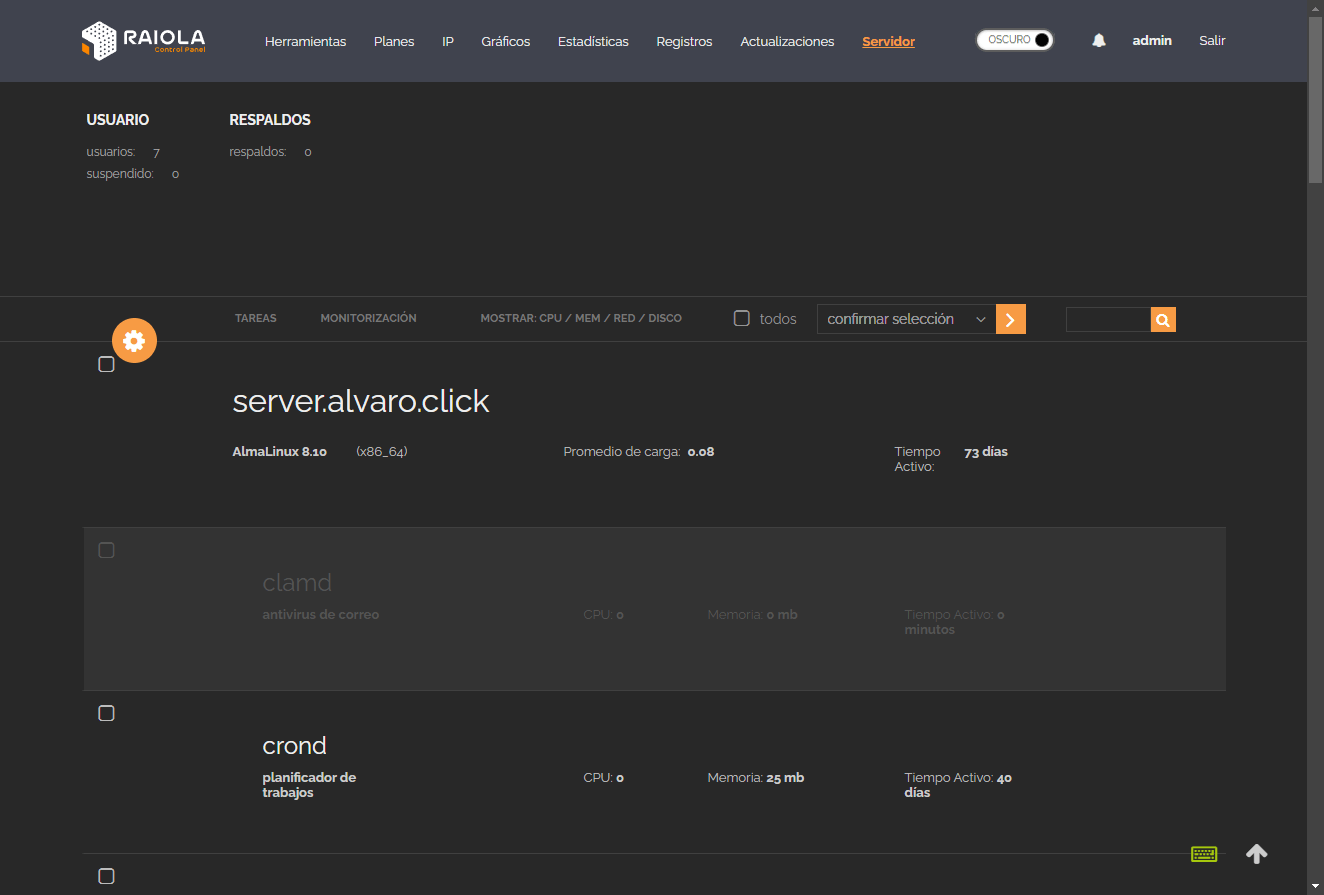
Task: Click the TAREAS link
Action: click(x=256, y=318)
